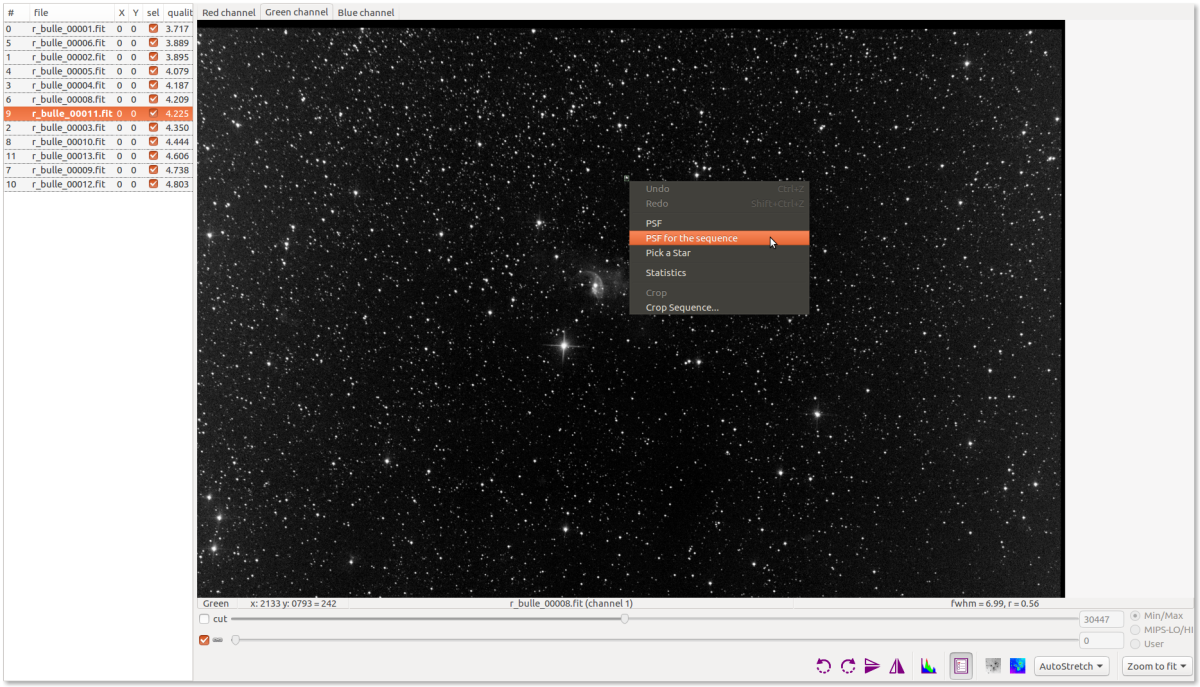The width and height of the screenshot is (1200, 687).
Task: Click the horizontal mirror flip icon
Action: click(897, 666)
